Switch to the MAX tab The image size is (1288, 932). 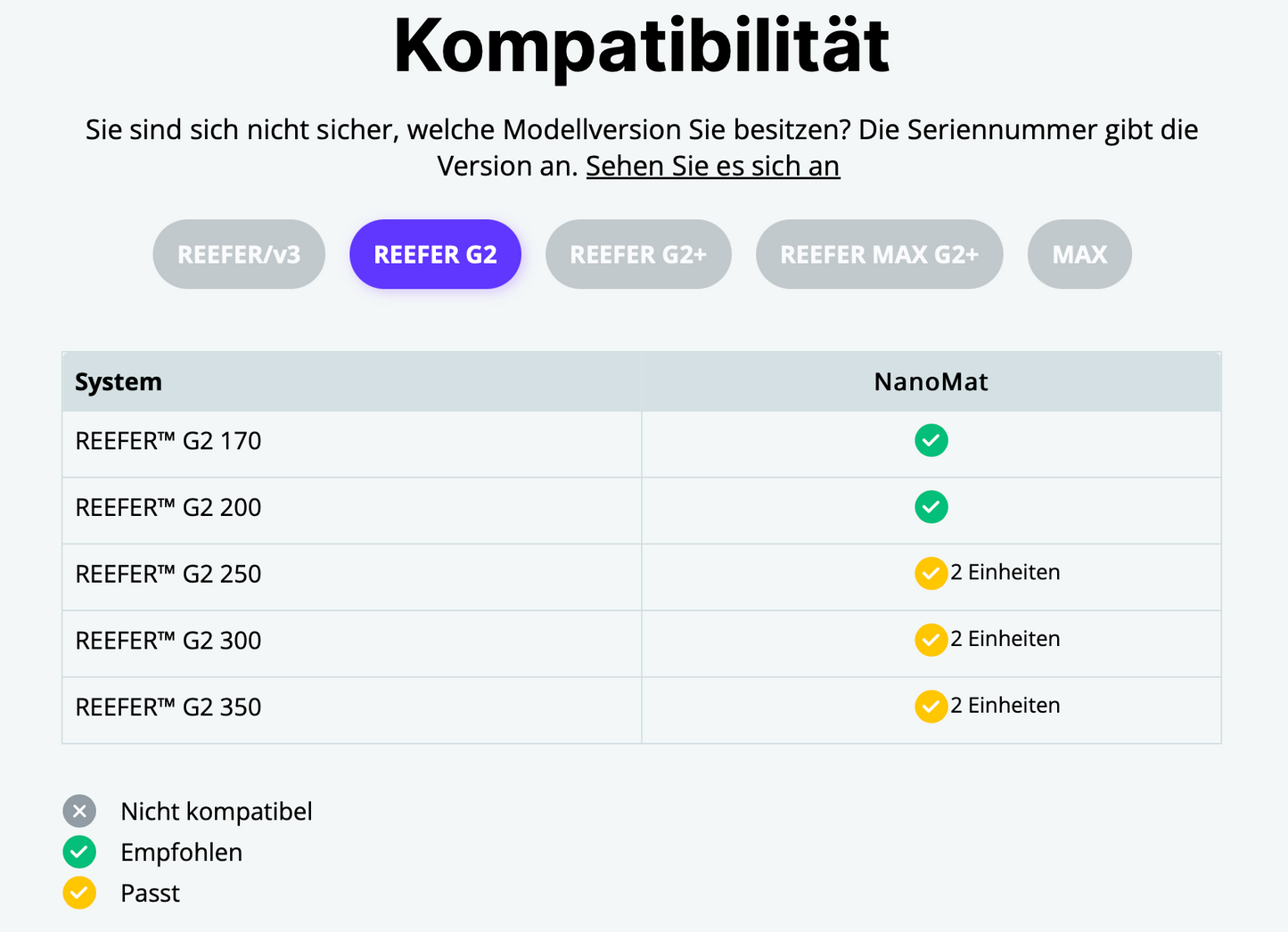1079,255
